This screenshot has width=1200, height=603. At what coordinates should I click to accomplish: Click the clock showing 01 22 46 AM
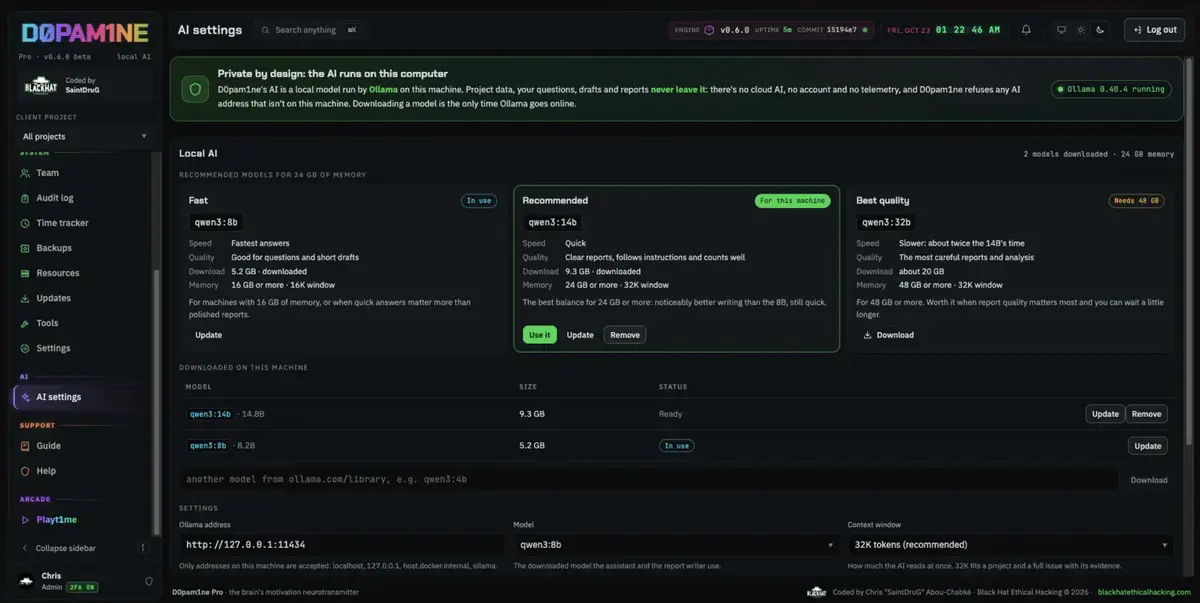[x=967, y=30]
